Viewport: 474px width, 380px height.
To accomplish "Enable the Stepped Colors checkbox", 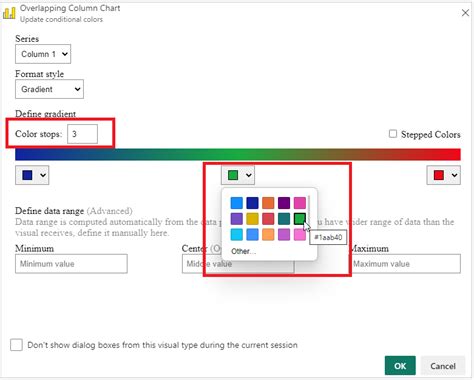I will [393, 134].
